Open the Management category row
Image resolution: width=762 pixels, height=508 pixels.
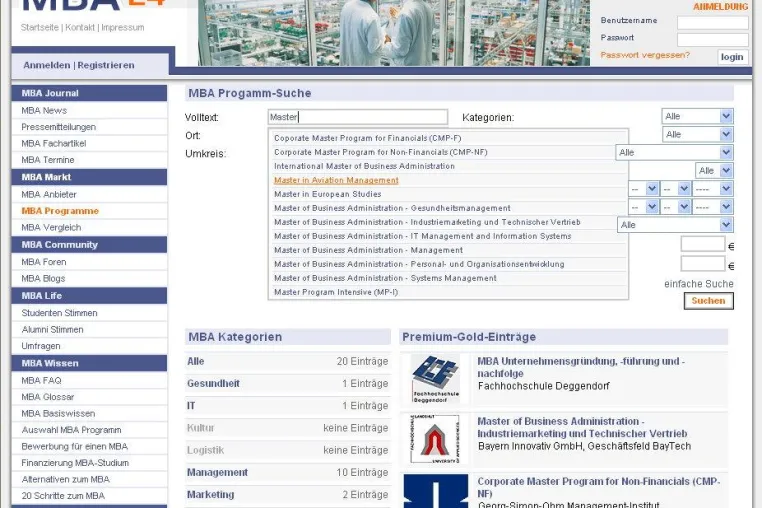click(x=288, y=473)
